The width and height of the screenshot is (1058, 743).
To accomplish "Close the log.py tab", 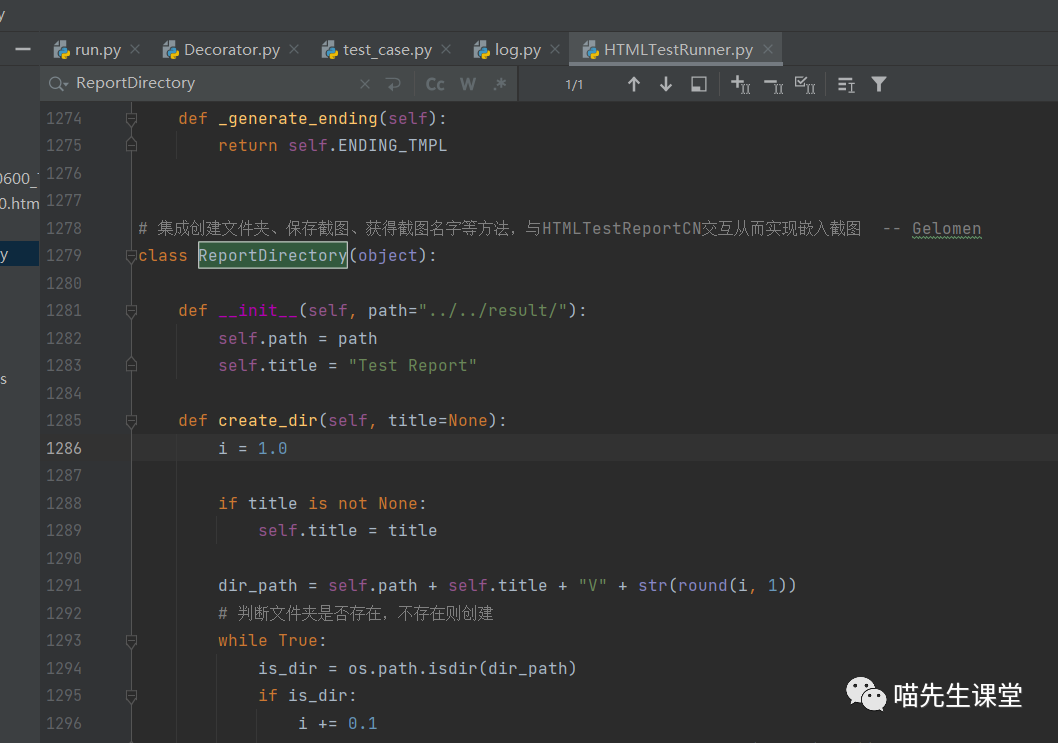I will 555,49.
